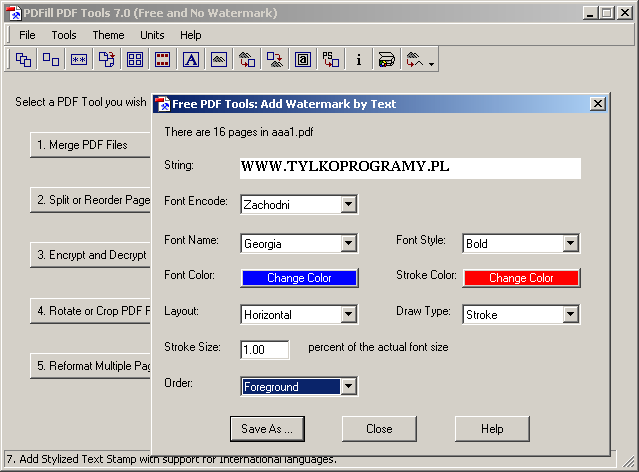This screenshot has height=472, width=639.
Task: Select the Encrypt and Decrypt asterisks toolbar icon
Action: pyautogui.click(x=79, y=60)
